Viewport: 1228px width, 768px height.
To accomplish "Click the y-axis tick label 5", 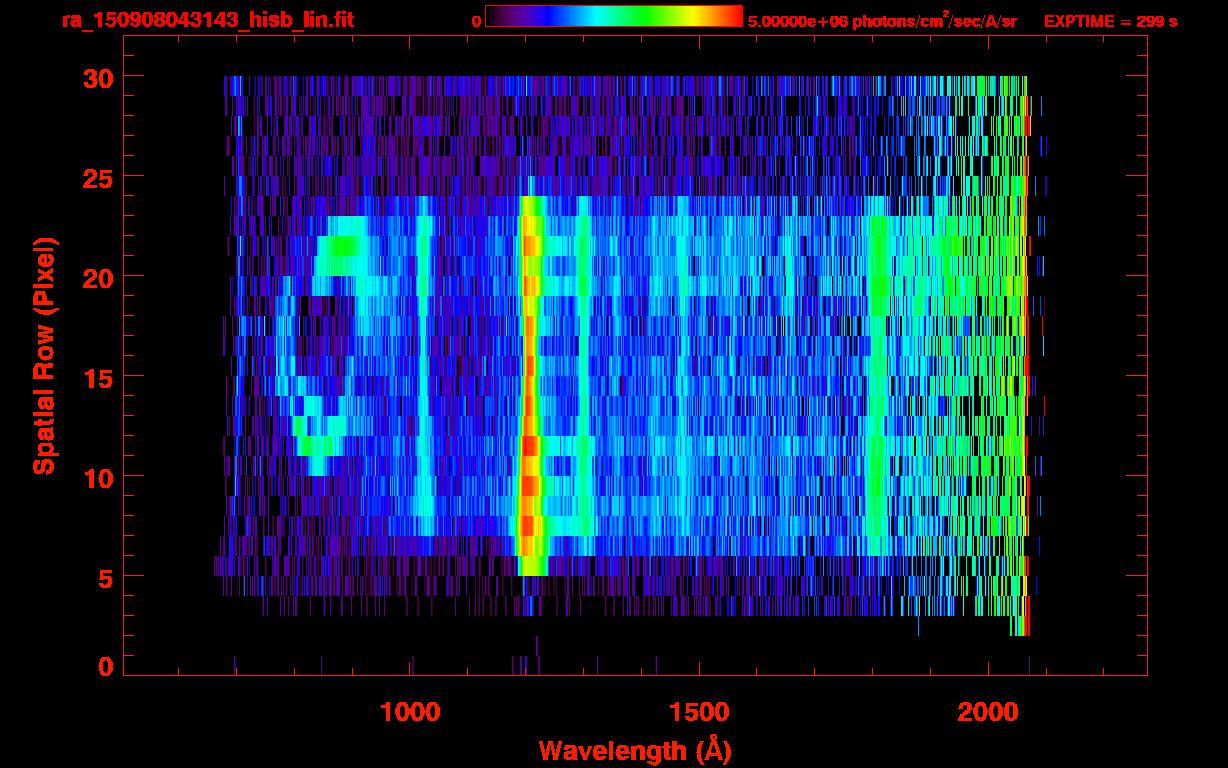I will click(105, 577).
